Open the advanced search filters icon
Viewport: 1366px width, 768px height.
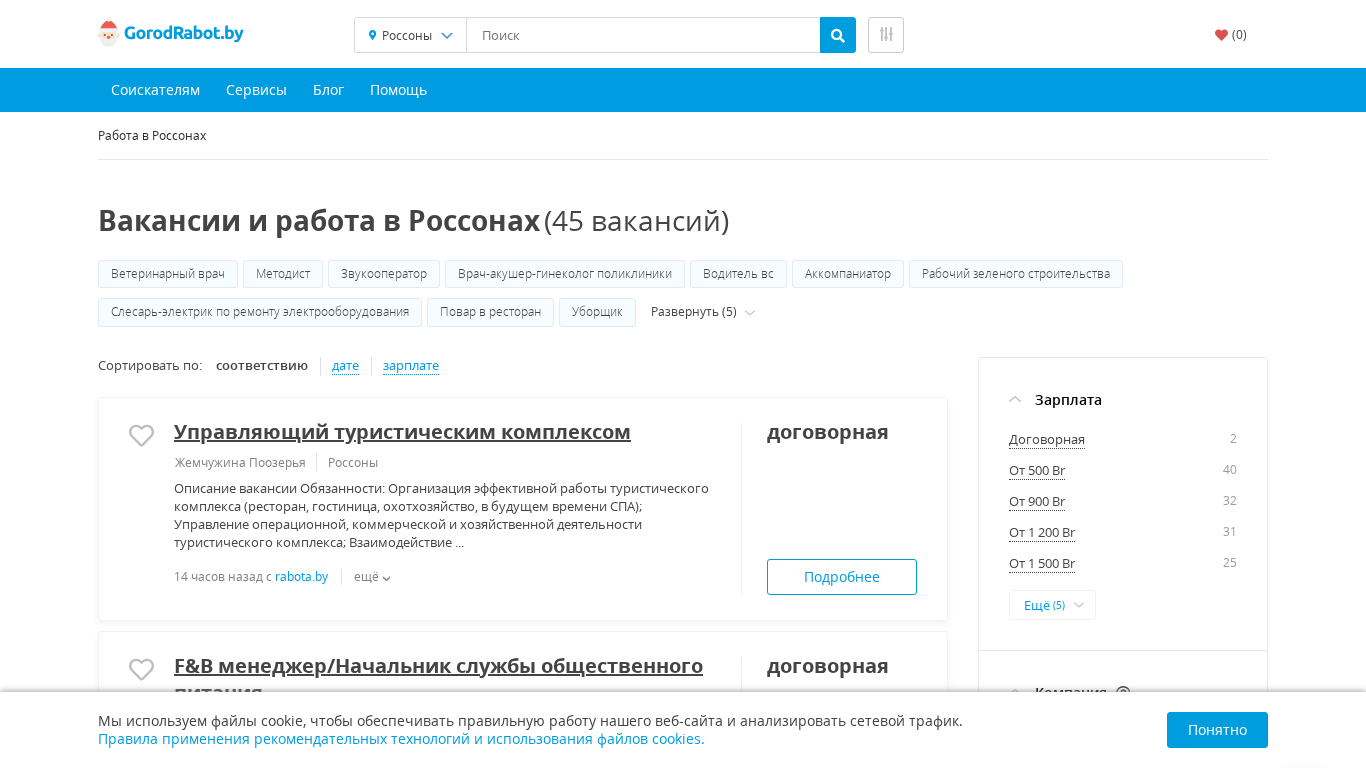[x=886, y=35]
